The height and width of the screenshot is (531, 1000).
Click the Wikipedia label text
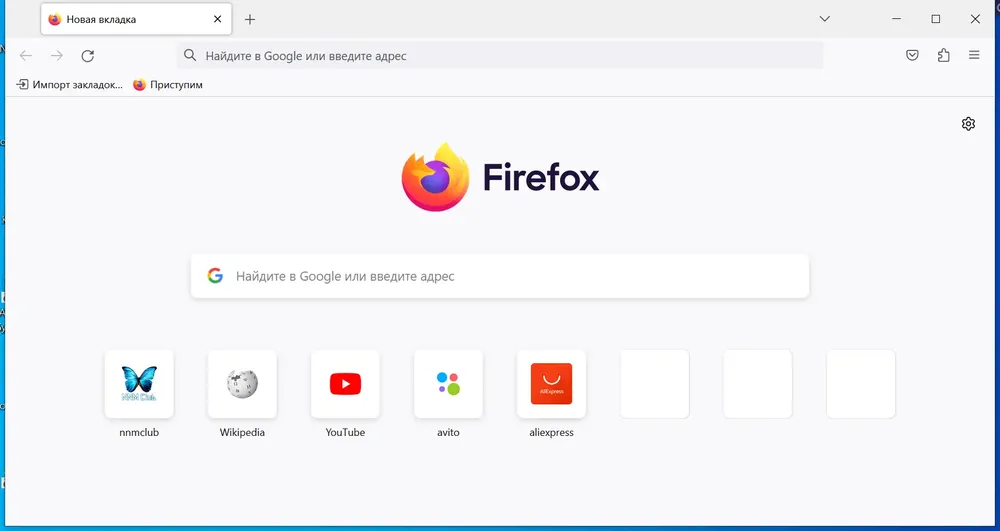[x=242, y=432]
